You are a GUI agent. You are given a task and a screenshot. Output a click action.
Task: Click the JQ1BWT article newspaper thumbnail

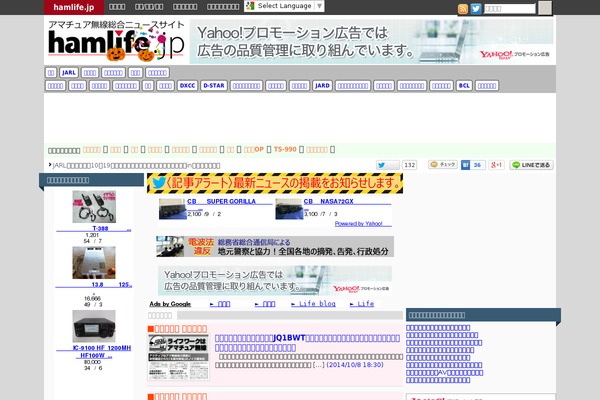pos(179,358)
